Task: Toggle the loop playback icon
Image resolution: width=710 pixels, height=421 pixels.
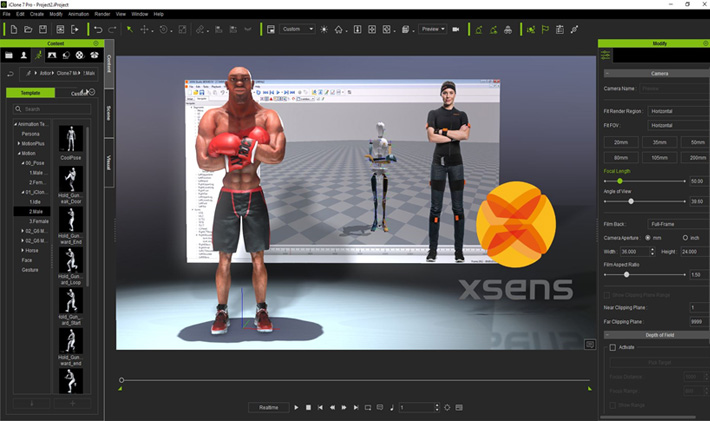Action: point(368,407)
